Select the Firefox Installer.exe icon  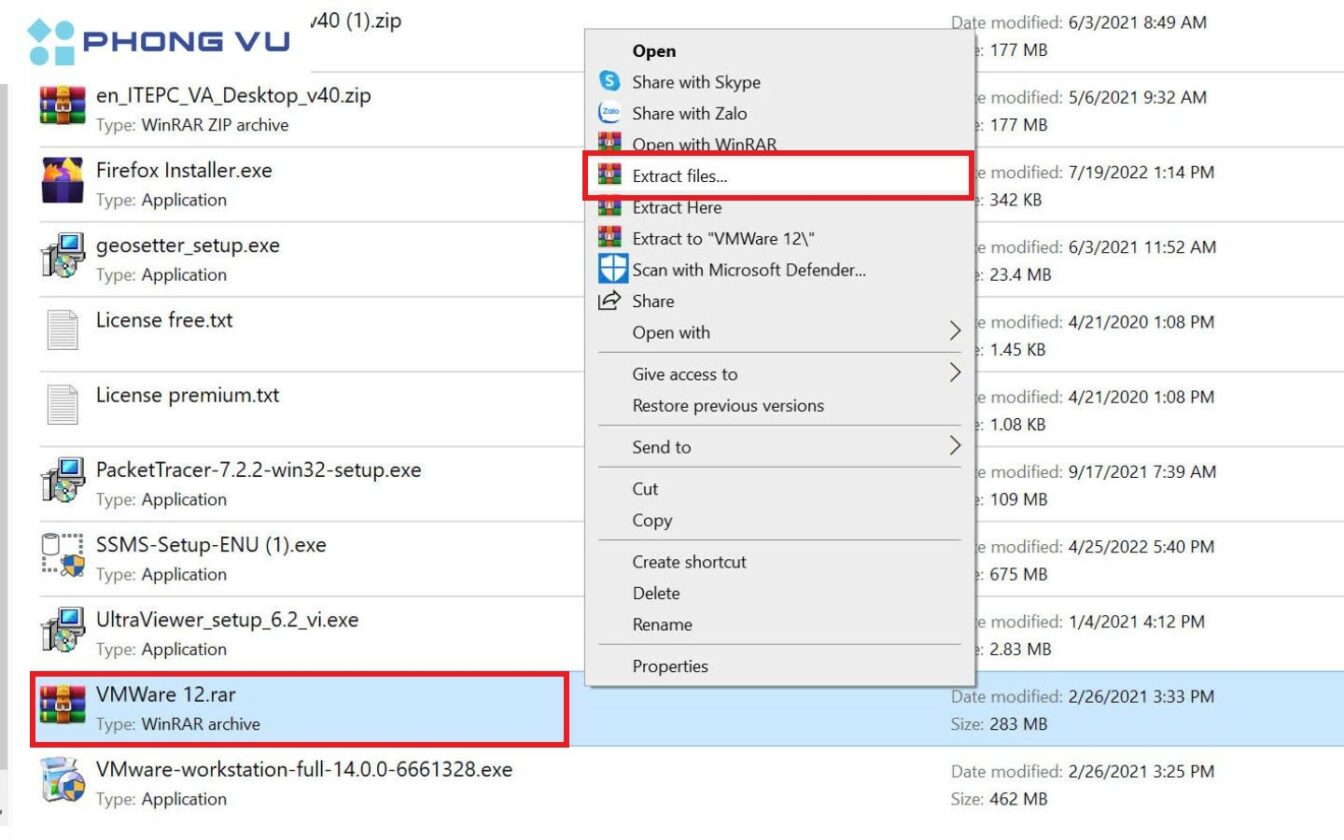[x=62, y=181]
